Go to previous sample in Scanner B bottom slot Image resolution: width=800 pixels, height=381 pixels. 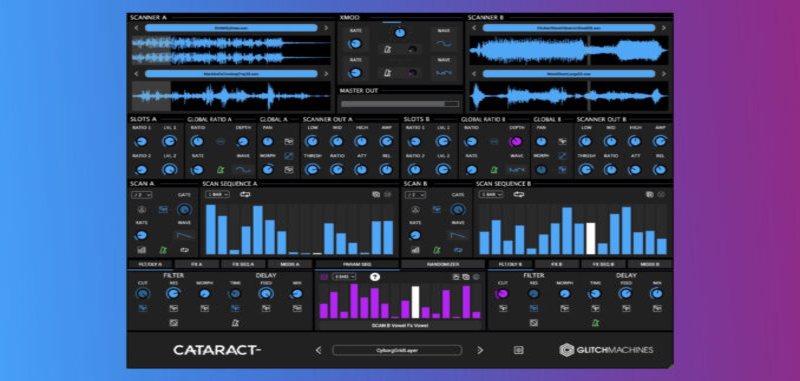[474, 74]
